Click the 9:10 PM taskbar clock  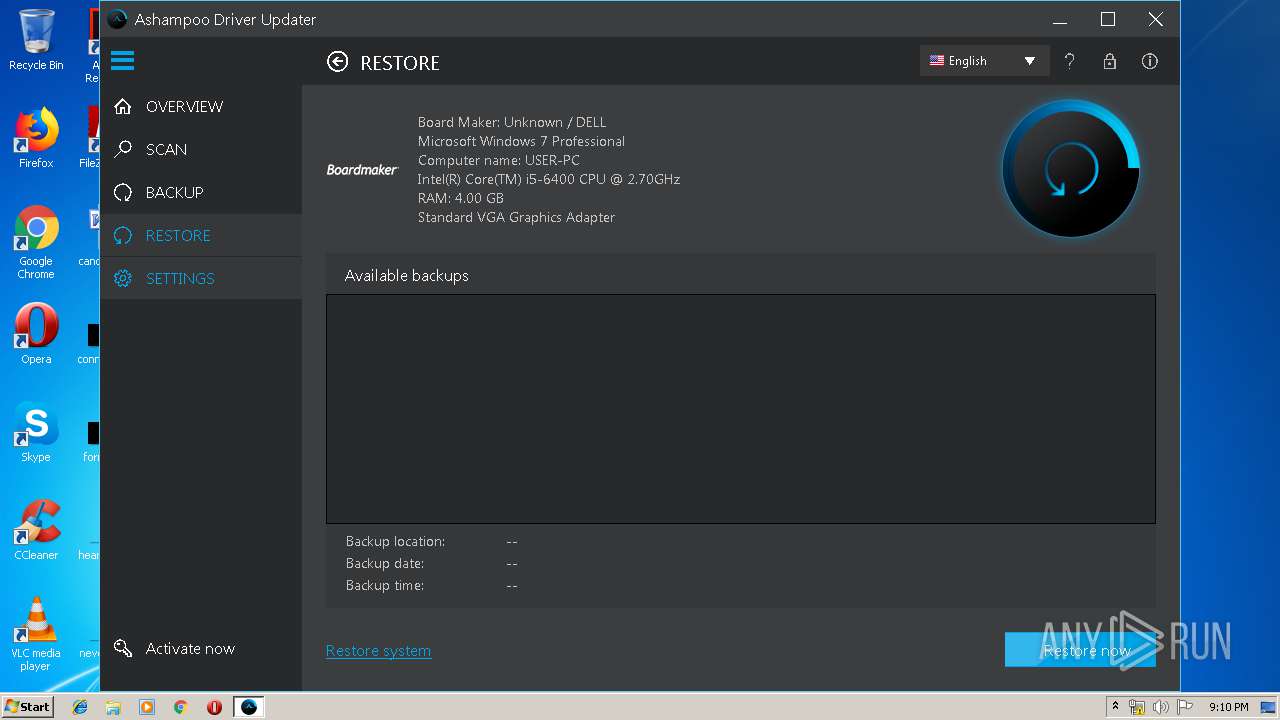pyautogui.click(x=1229, y=707)
